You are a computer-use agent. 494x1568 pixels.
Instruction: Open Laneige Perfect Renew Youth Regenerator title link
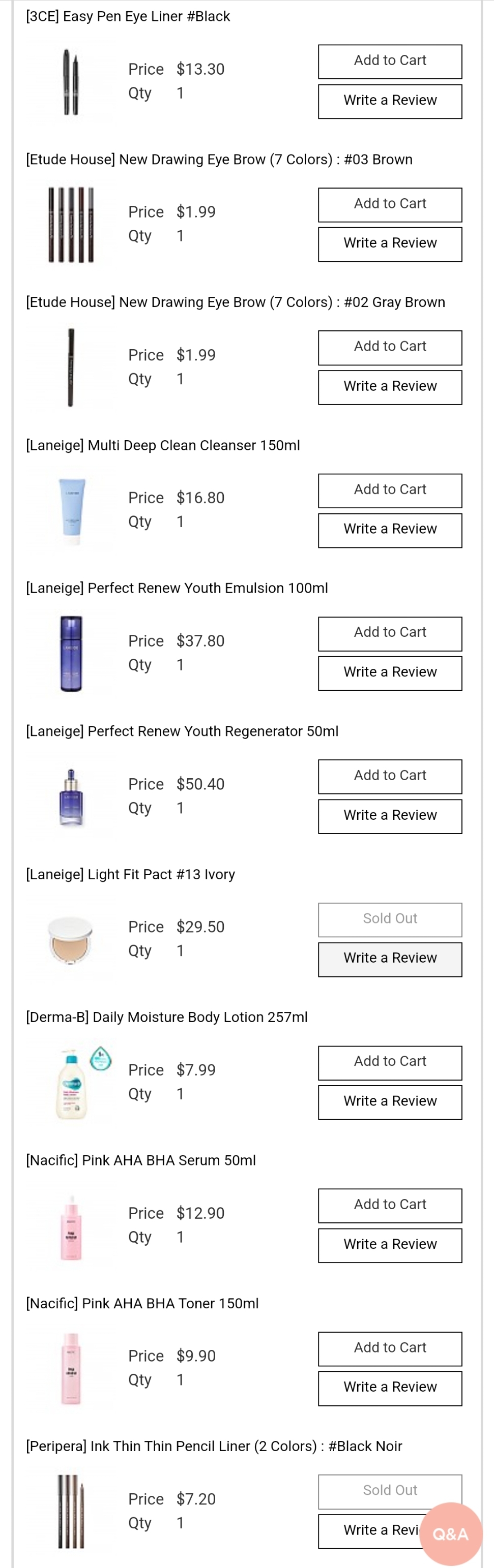(x=182, y=731)
